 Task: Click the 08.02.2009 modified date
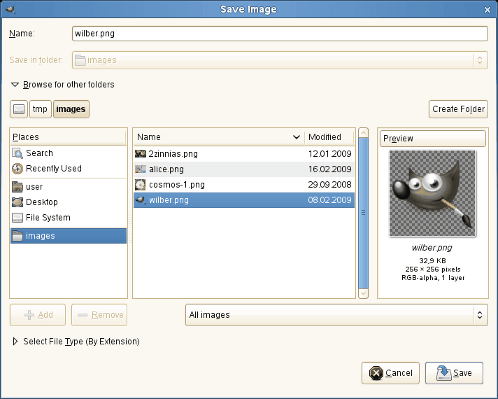click(x=330, y=200)
